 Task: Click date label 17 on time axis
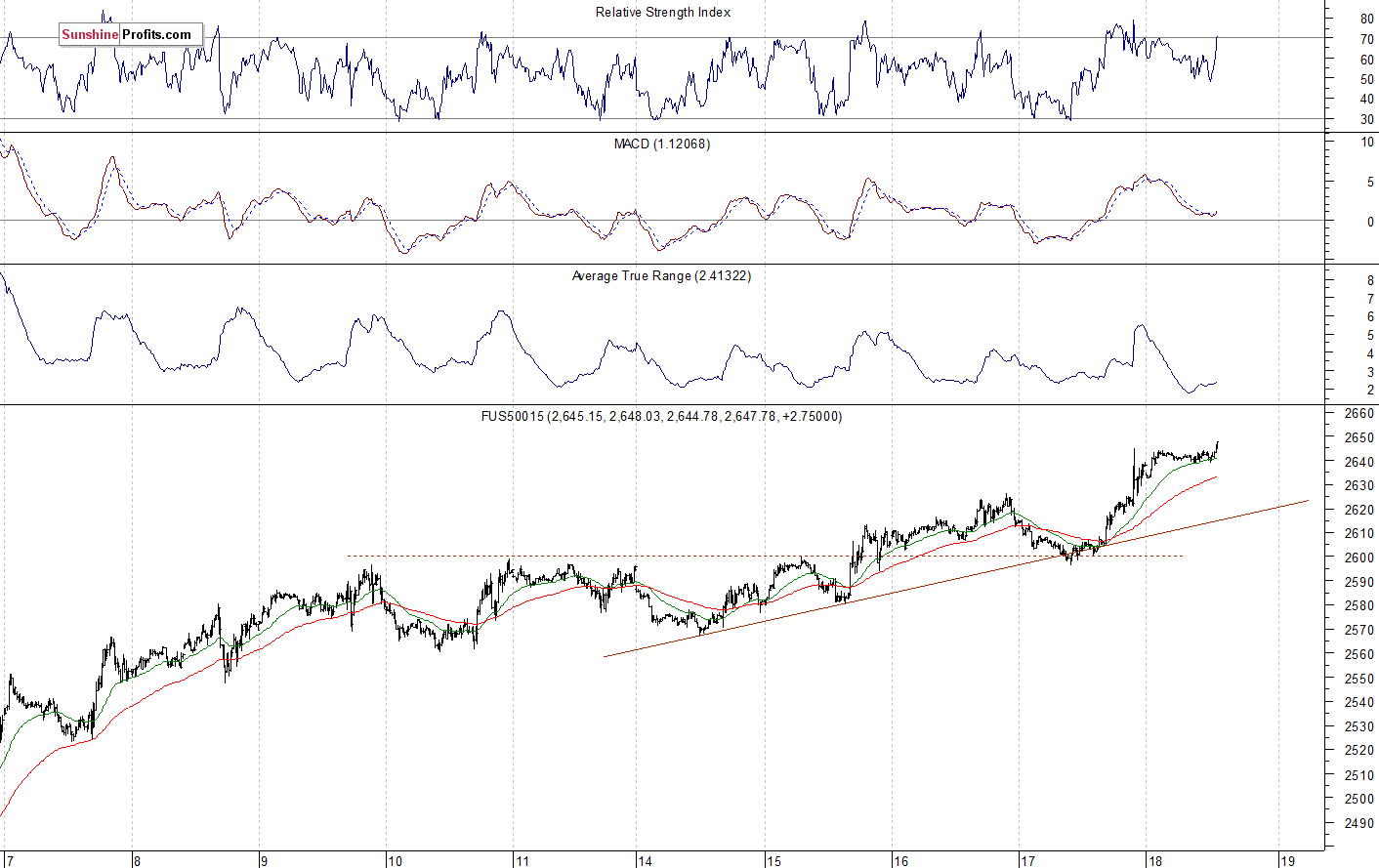click(x=1027, y=860)
